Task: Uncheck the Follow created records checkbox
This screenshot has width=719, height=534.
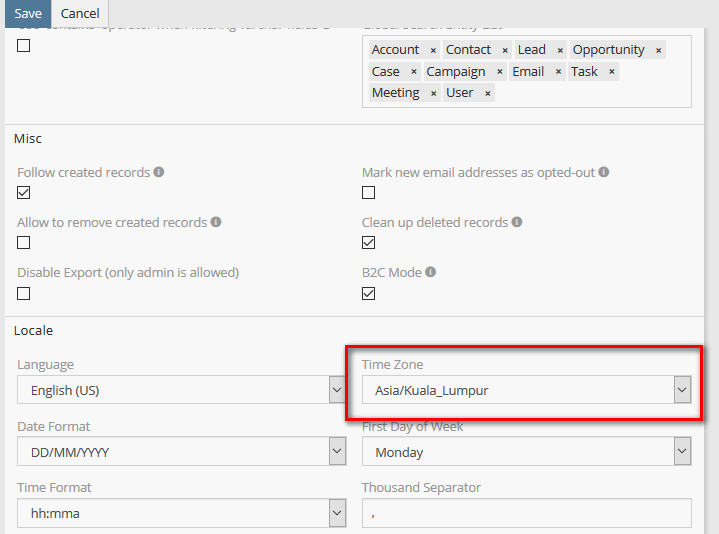Action: [24, 193]
